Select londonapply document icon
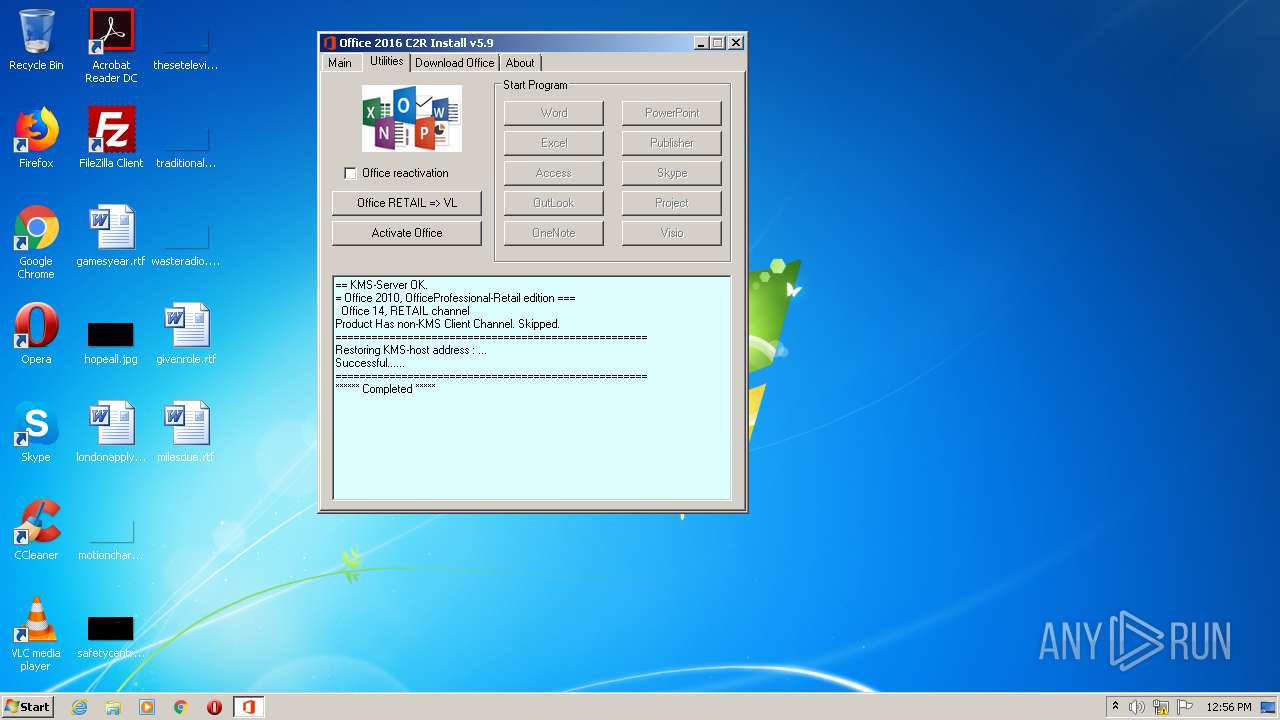The height and width of the screenshot is (720, 1280). click(x=111, y=432)
